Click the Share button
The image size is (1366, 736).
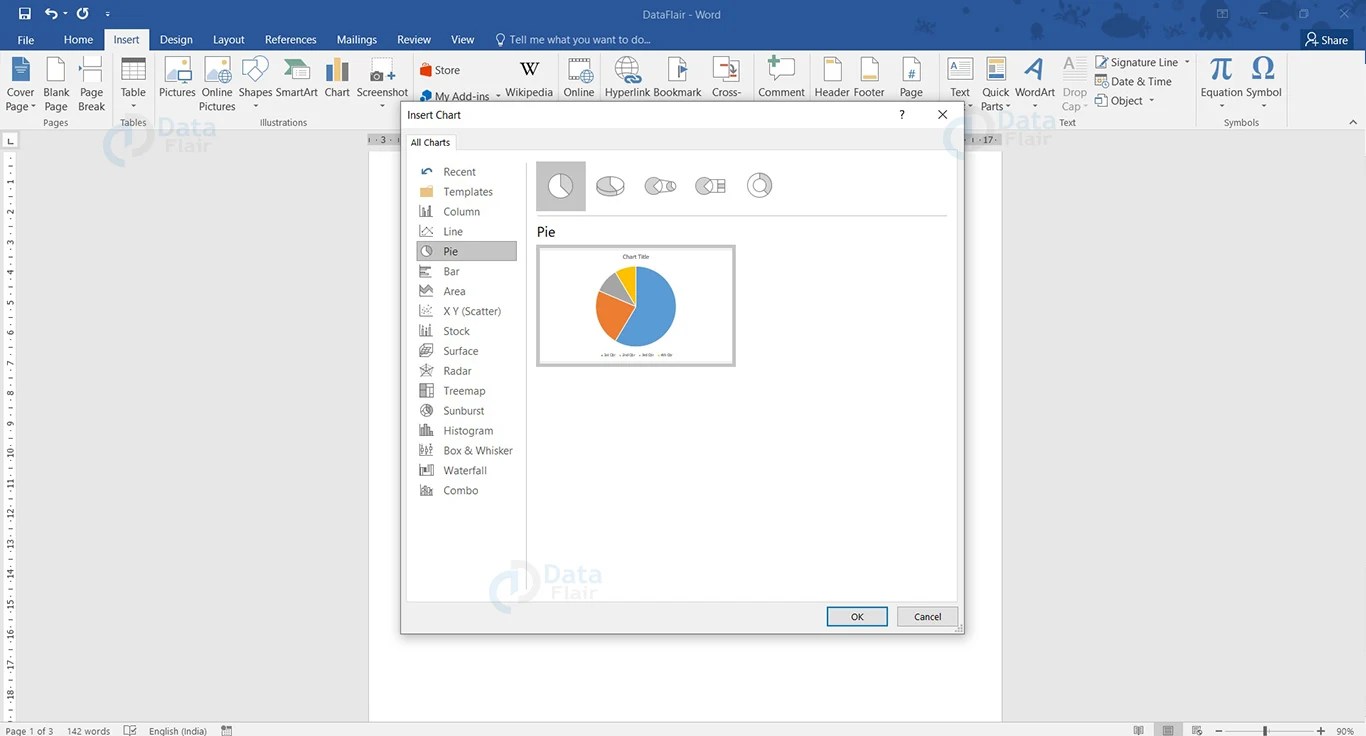(x=1327, y=40)
